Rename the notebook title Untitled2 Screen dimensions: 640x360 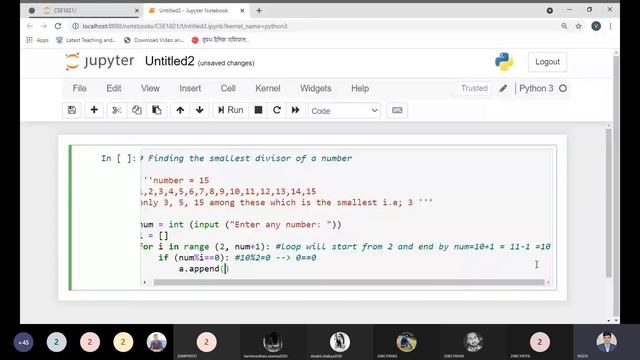169,61
